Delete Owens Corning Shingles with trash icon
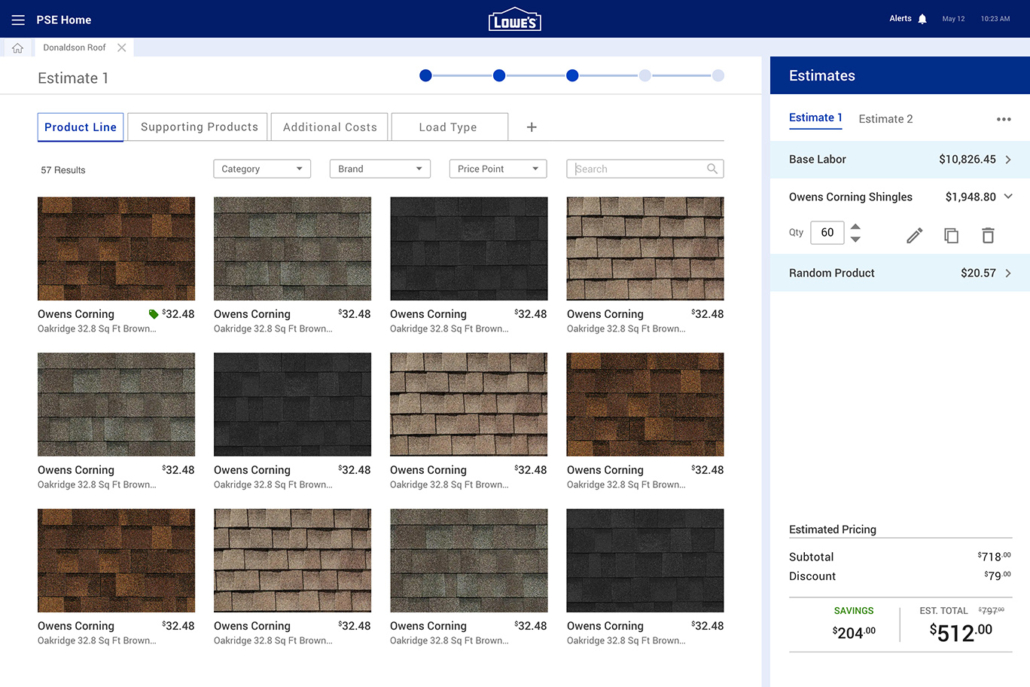The image size is (1030, 687). point(988,235)
